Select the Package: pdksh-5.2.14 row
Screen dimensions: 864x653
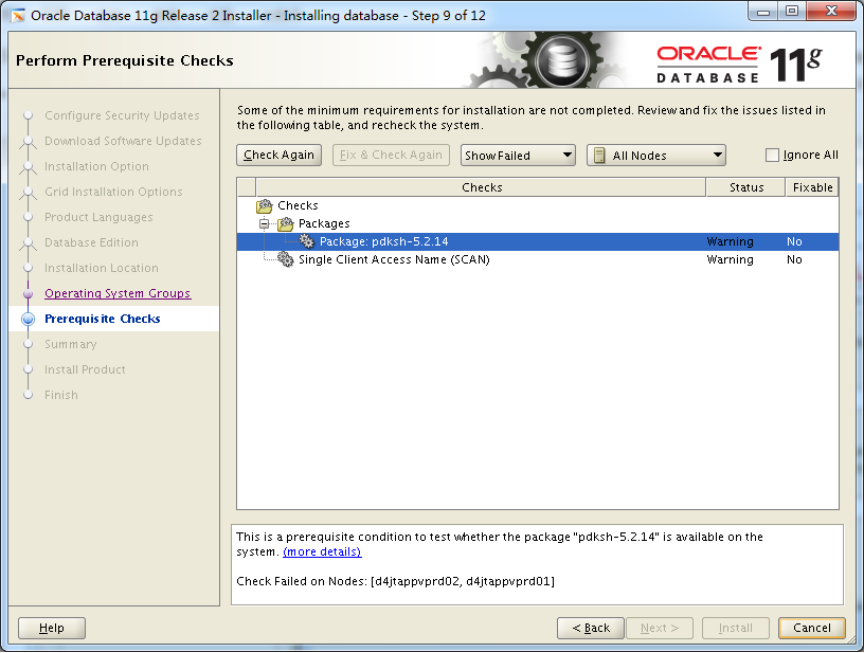tap(538, 242)
